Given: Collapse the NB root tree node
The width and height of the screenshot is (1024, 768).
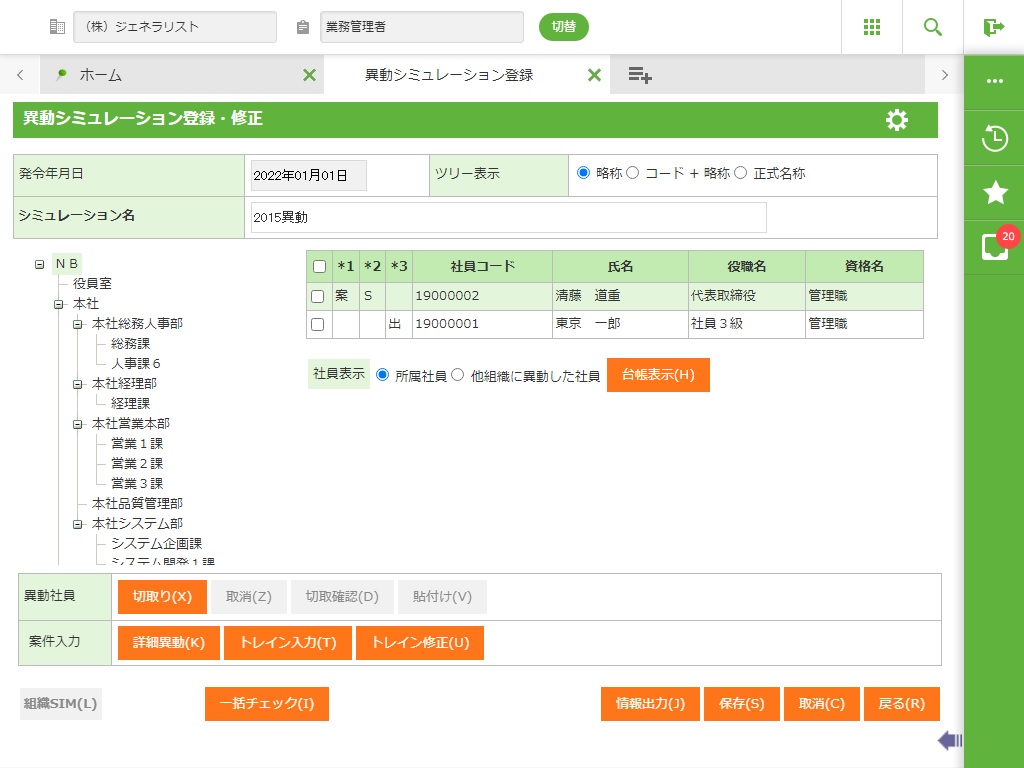Looking at the screenshot, I should point(39,264).
